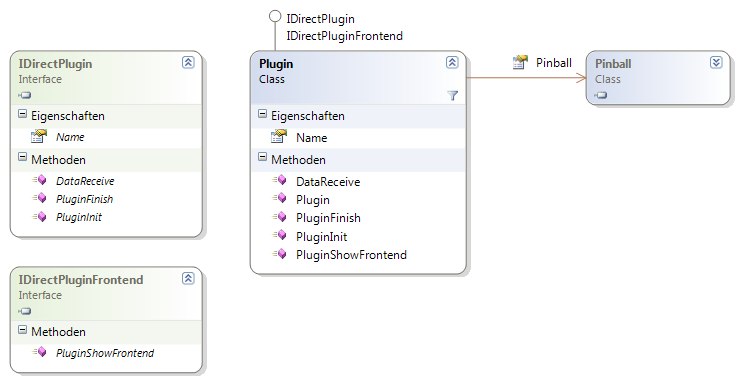Click the tag icon in Pinball class

601,95
